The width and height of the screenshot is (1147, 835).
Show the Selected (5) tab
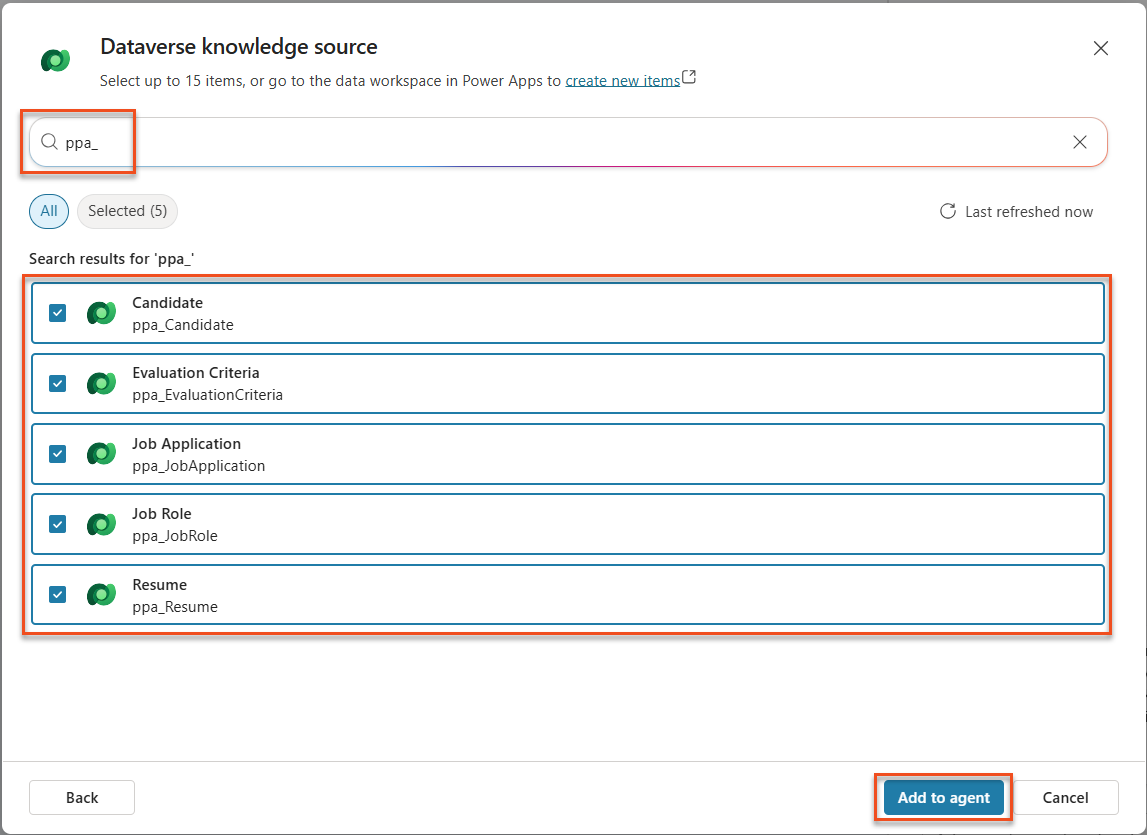click(x=127, y=211)
